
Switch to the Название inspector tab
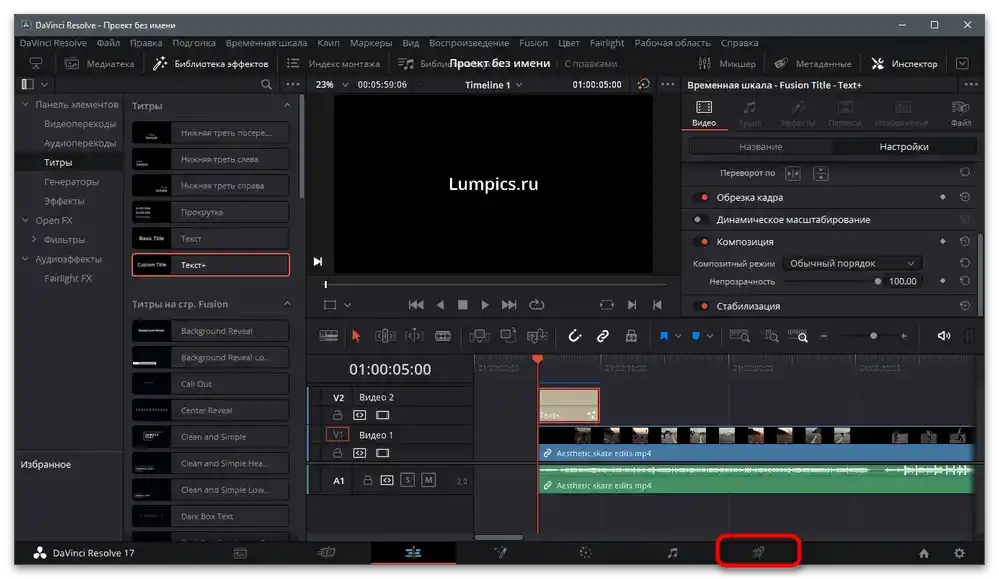pos(761,147)
